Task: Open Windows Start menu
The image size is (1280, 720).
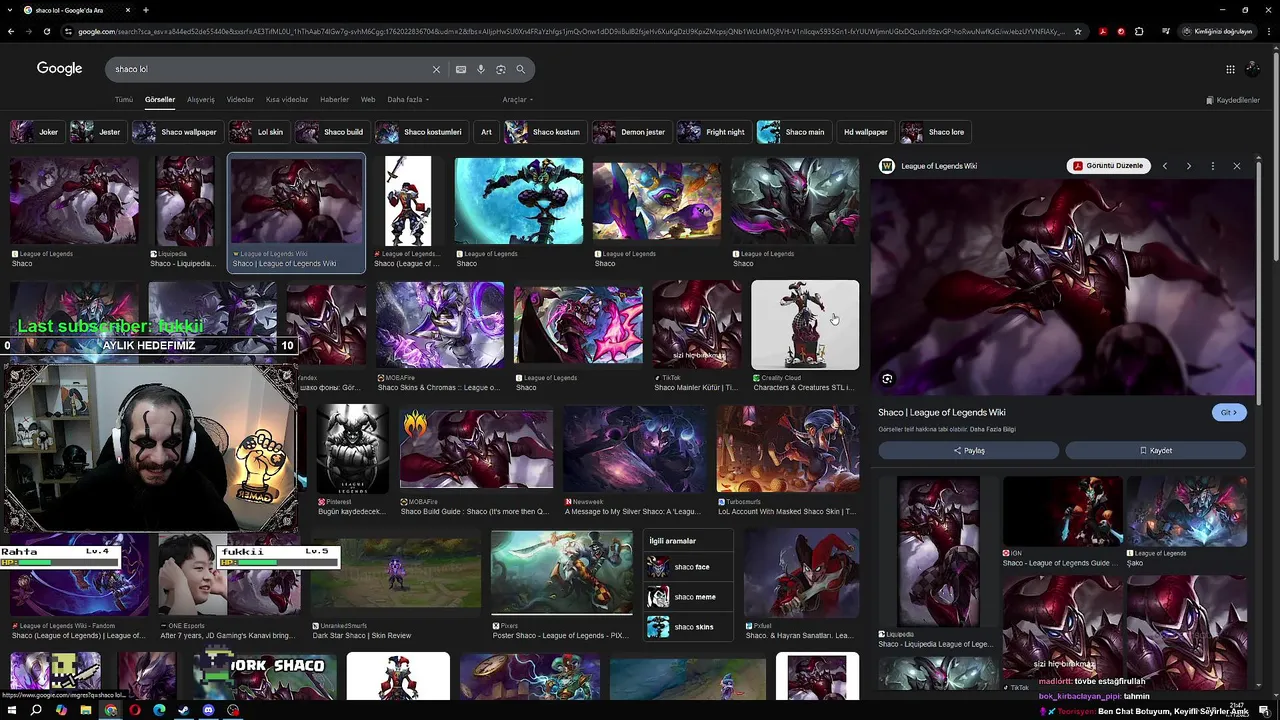Action: (x=10, y=710)
